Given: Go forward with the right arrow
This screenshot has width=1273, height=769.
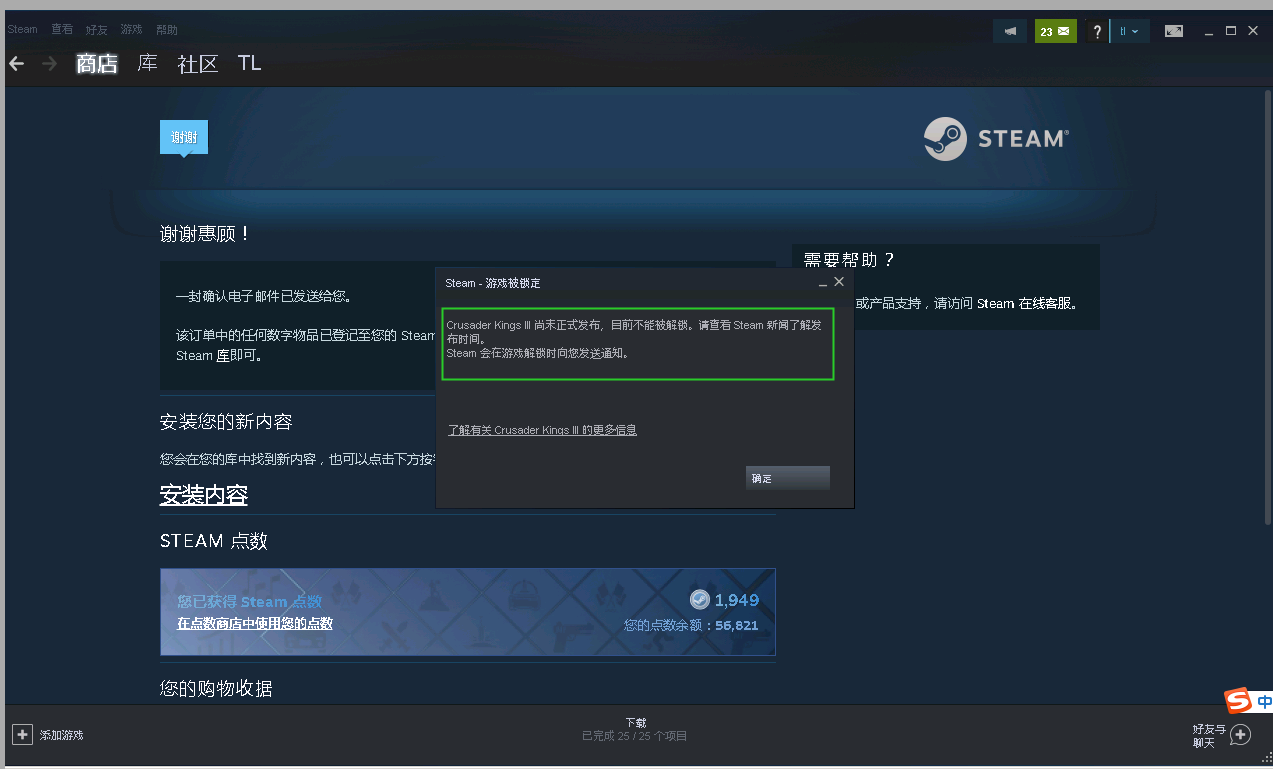Looking at the screenshot, I should (49, 64).
